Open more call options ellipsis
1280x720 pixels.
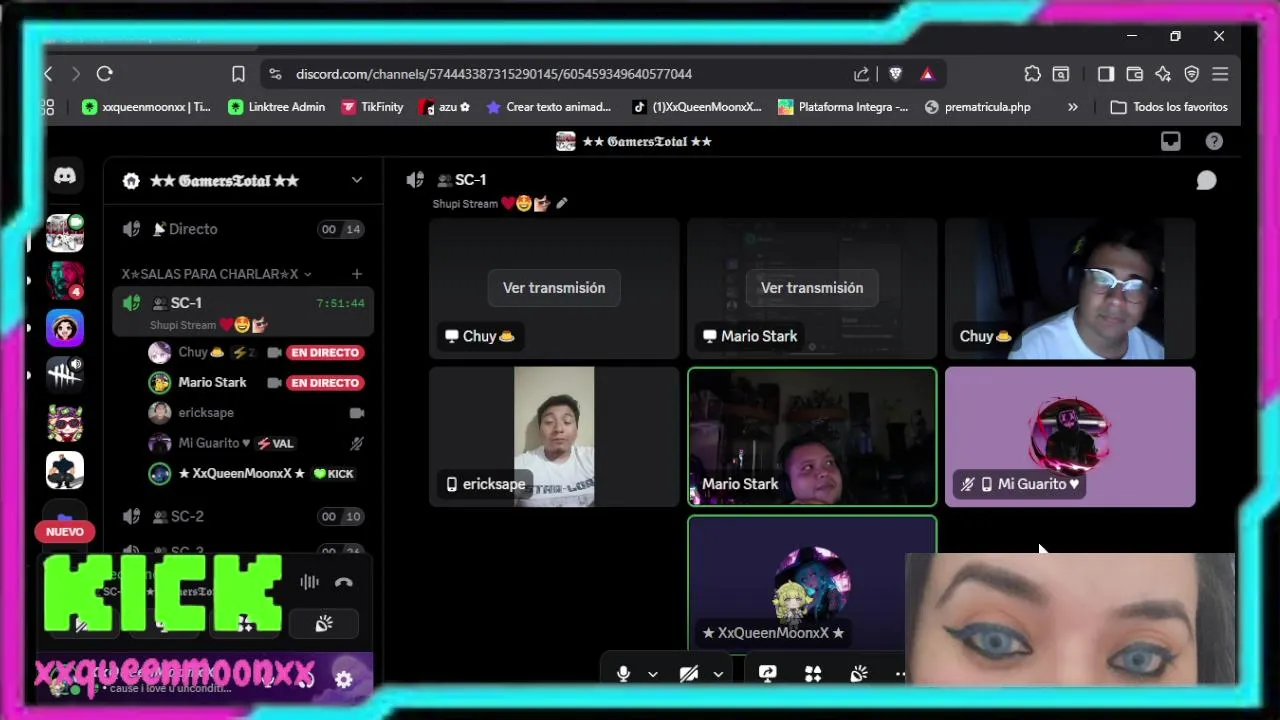(900, 674)
